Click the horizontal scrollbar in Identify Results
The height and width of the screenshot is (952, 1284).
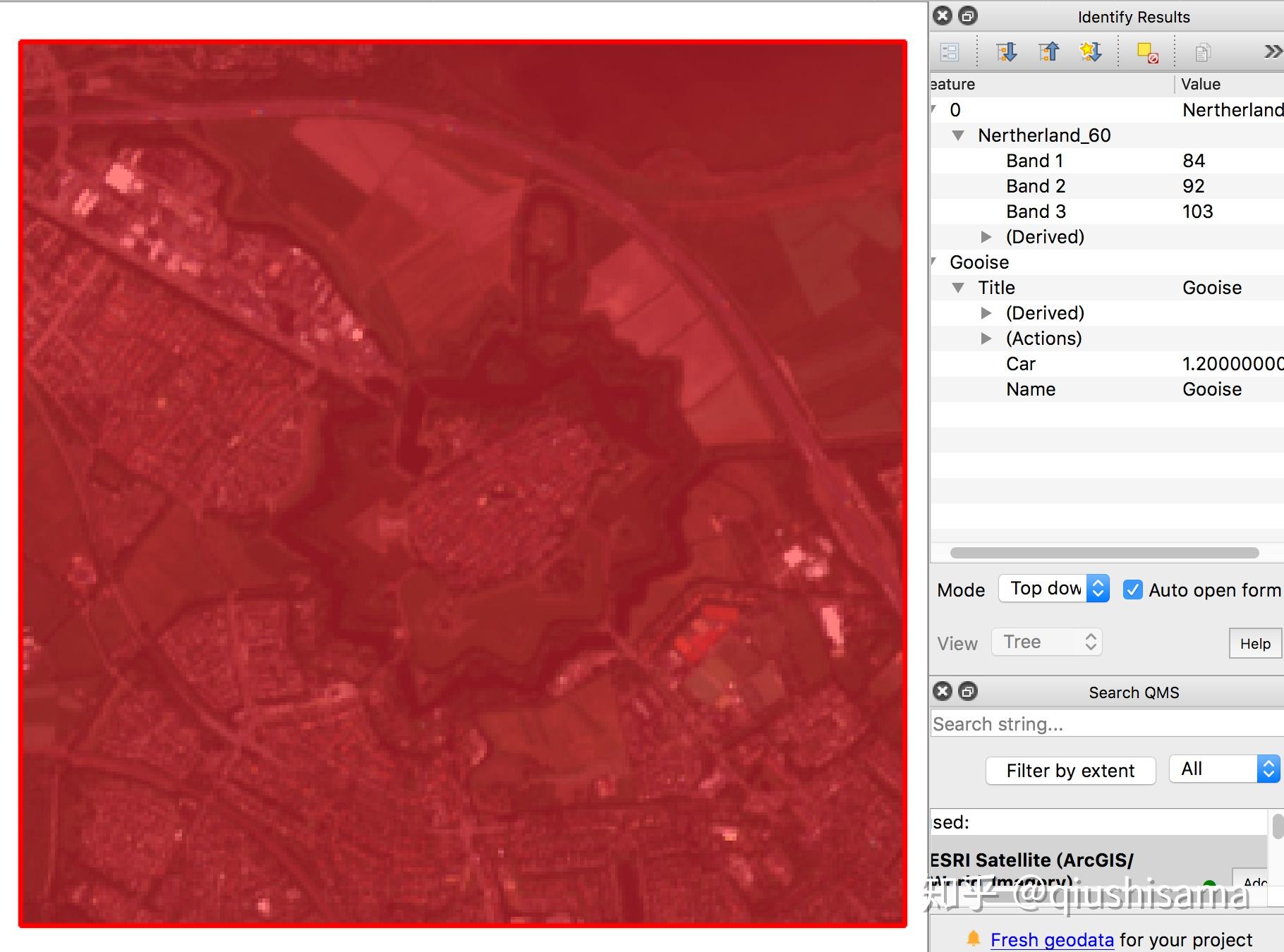pyautogui.click(x=1104, y=553)
